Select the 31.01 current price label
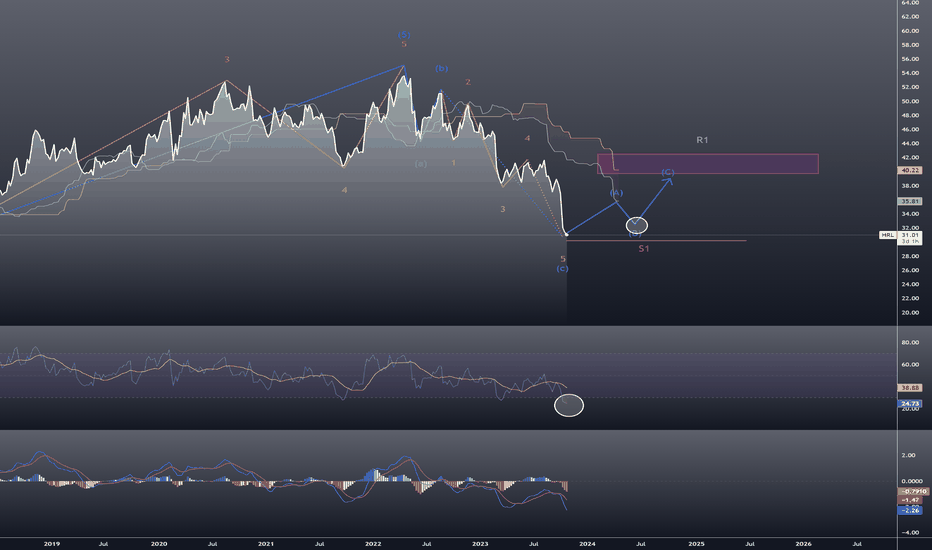The image size is (932, 550). pos(910,235)
